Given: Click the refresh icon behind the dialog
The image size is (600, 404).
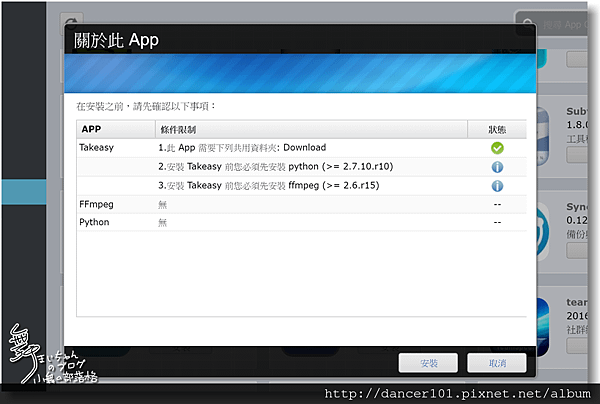Looking at the screenshot, I should click(71, 21).
